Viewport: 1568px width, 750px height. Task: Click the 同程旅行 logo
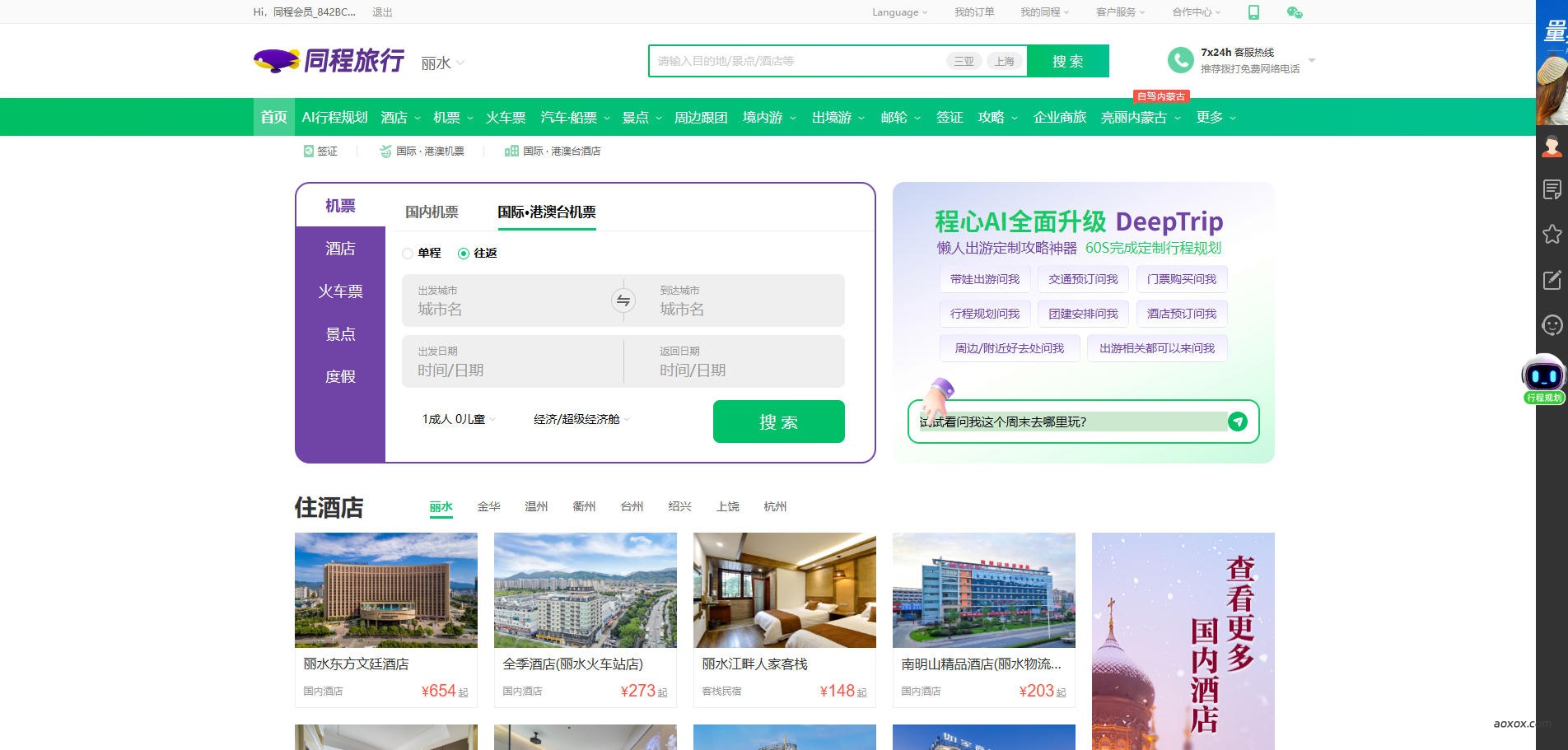point(328,60)
